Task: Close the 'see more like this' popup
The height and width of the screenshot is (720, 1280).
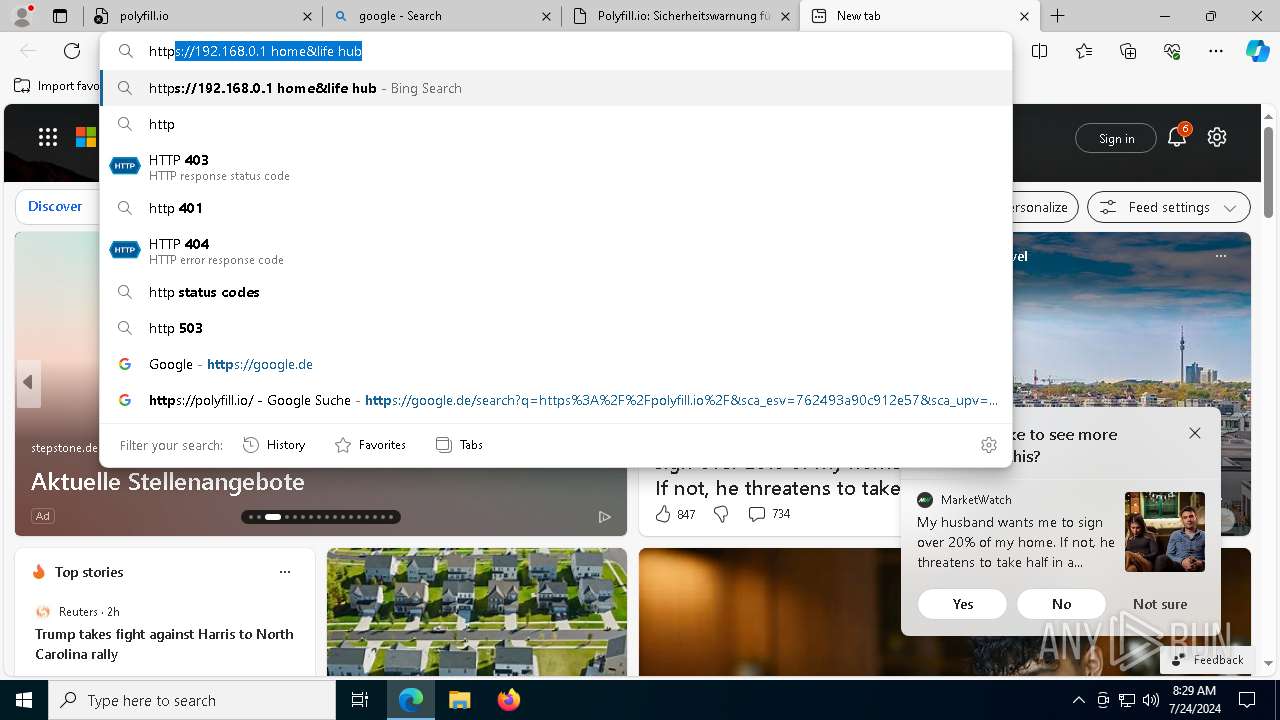Action: pos(1195,433)
